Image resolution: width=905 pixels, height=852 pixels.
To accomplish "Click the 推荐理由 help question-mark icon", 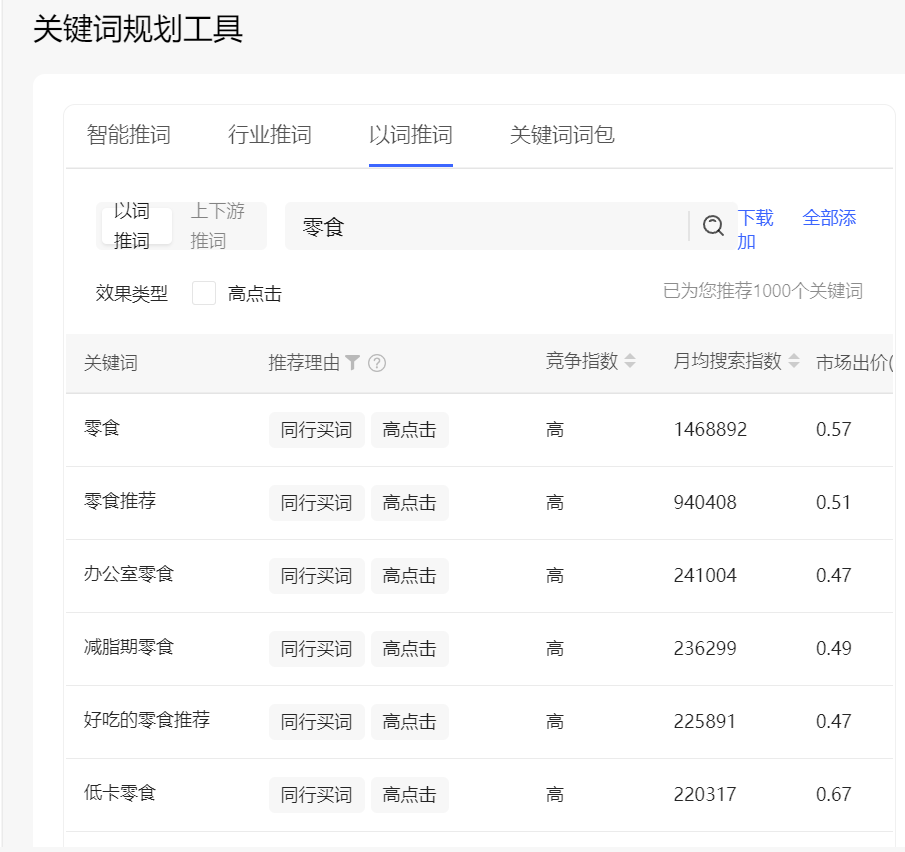I will click(x=377, y=363).
